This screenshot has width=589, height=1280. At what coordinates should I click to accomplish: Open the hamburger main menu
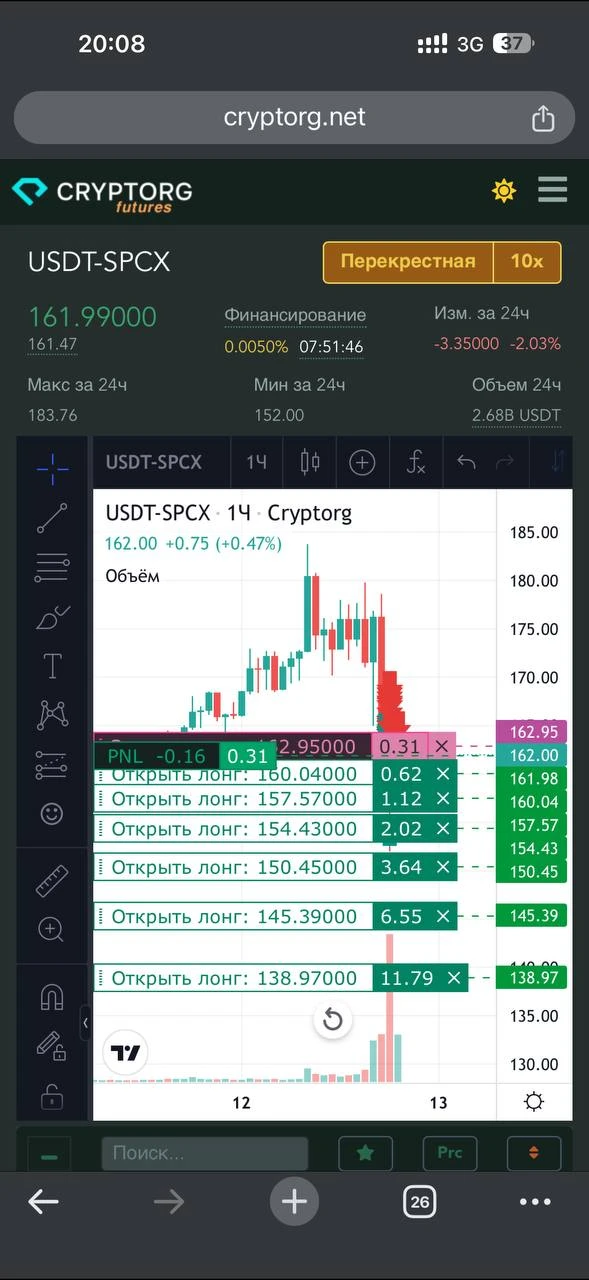(552, 189)
